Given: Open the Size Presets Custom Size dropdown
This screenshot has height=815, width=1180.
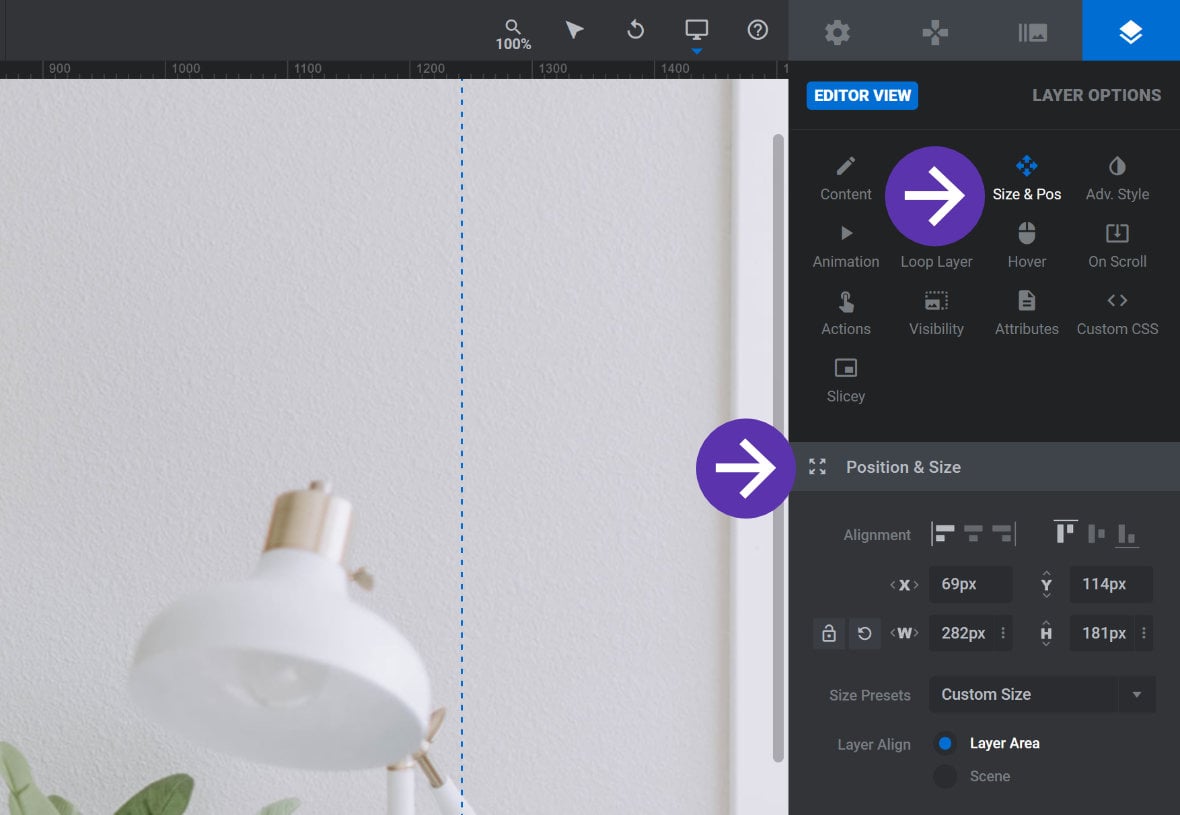Looking at the screenshot, I should point(1042,695).
